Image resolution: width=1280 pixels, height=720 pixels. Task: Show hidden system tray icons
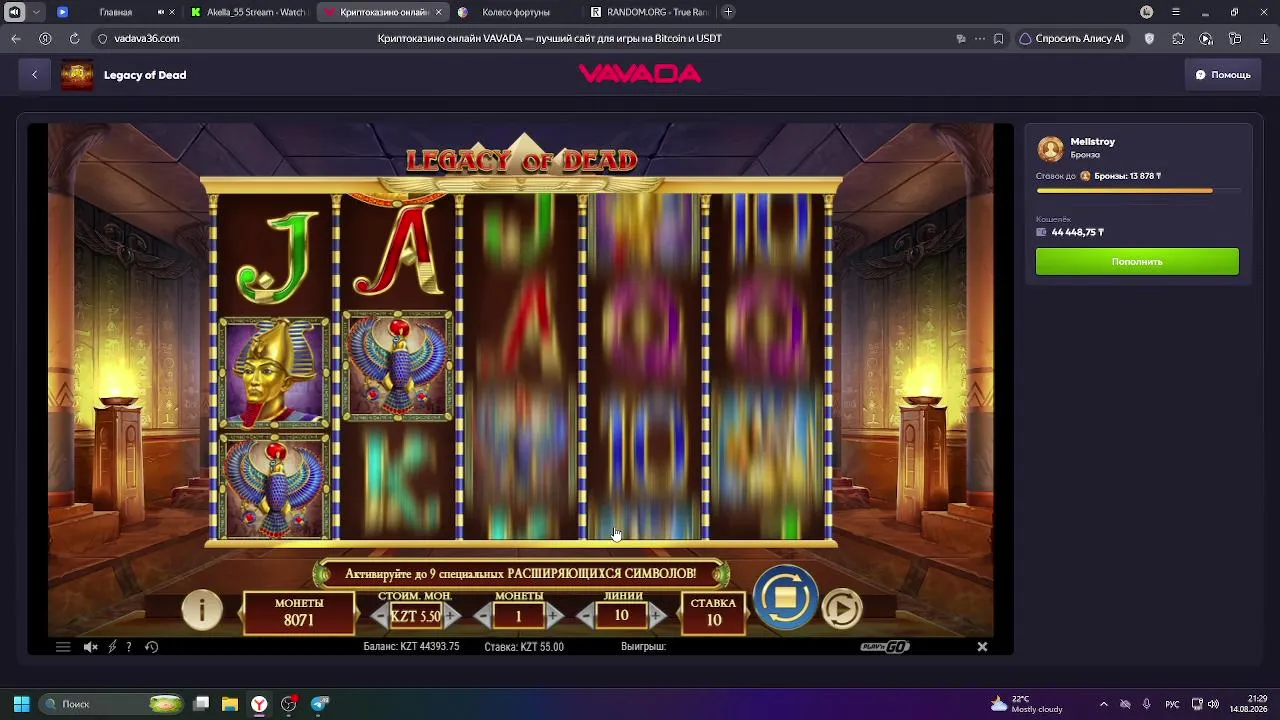pos(1103,704)
